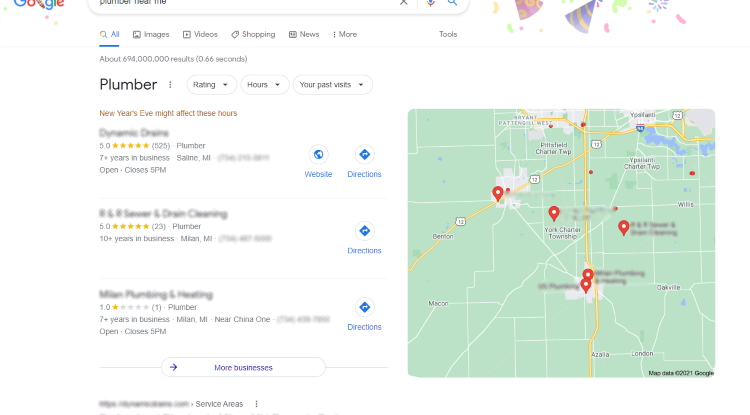Expand the Hours filter dropdown
Screen dimensions: 750x415
click(x=265, y=85)
